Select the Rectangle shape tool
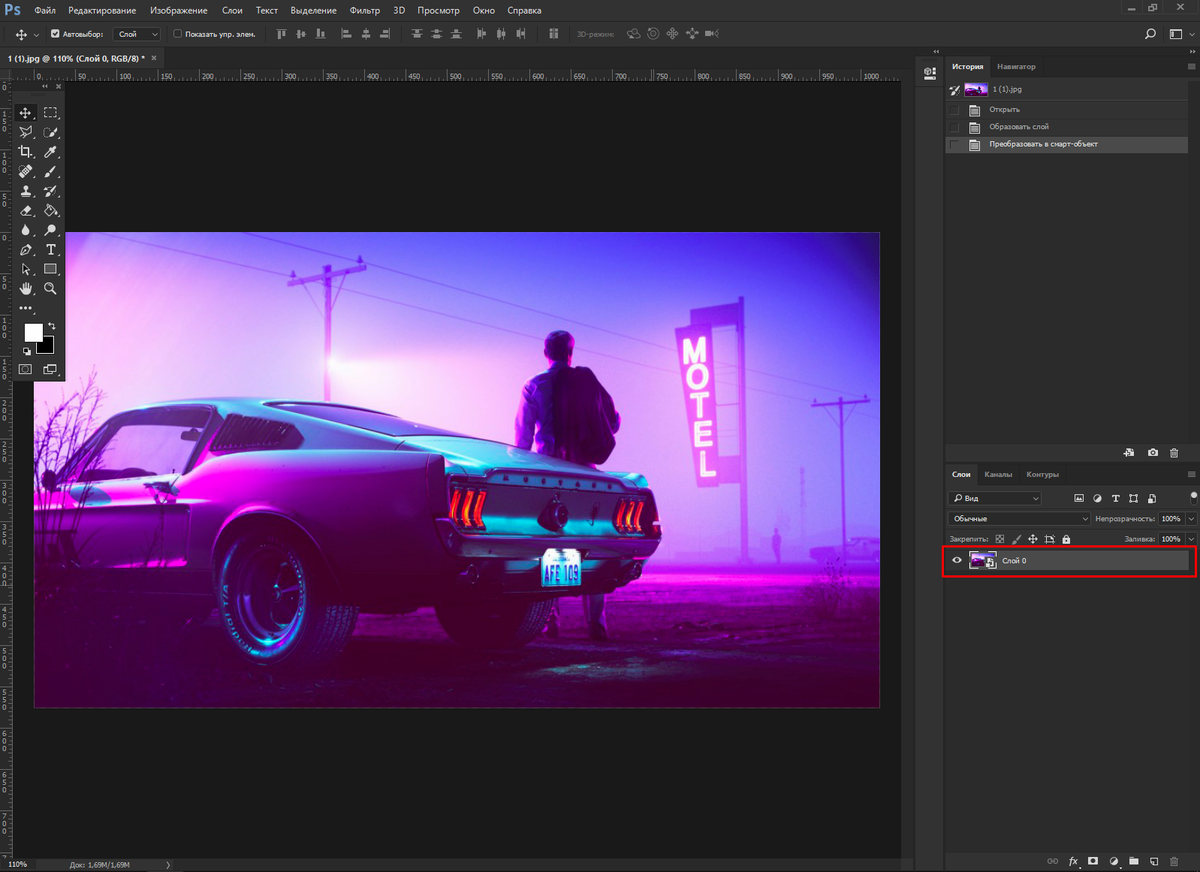The image size is (1200, 872). pos(50,269)
